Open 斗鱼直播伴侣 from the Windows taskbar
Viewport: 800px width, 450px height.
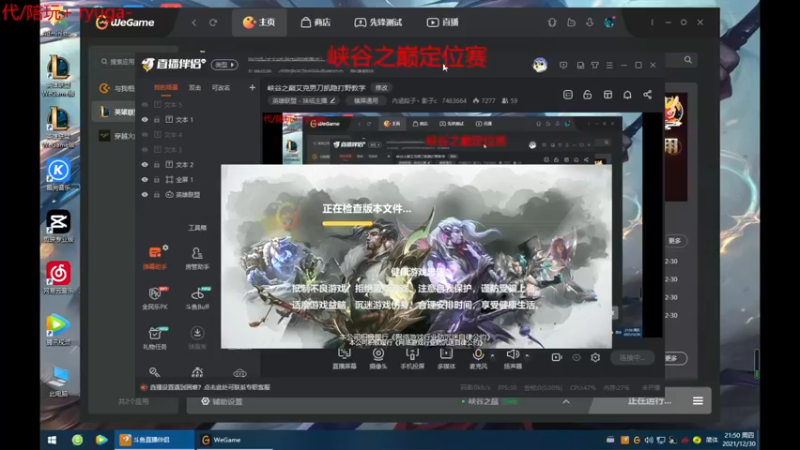pos(152,440)
